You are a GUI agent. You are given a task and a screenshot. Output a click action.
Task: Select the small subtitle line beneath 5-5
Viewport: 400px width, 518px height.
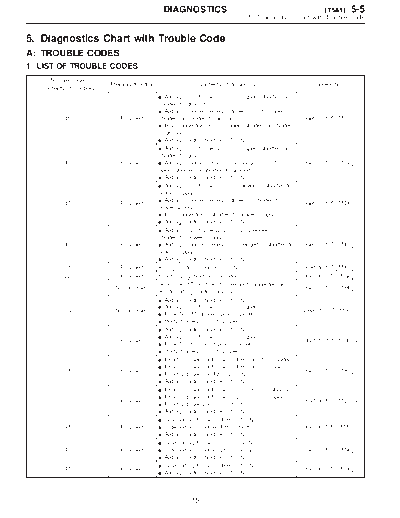coord(306,17)
